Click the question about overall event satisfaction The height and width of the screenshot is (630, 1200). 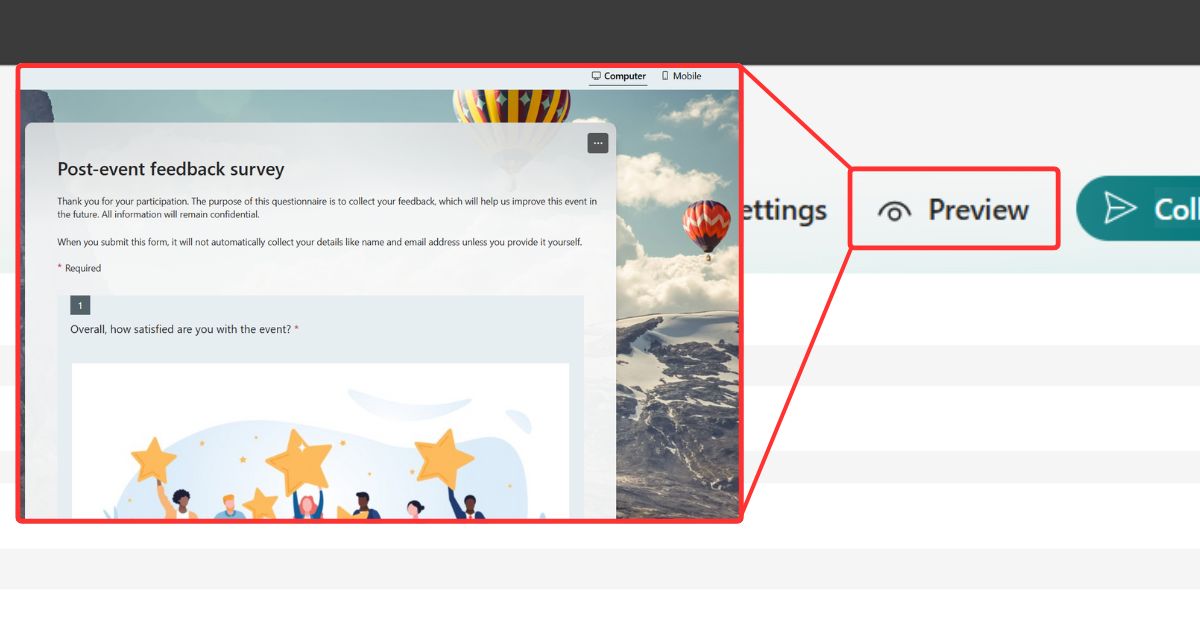coord(180,329)
